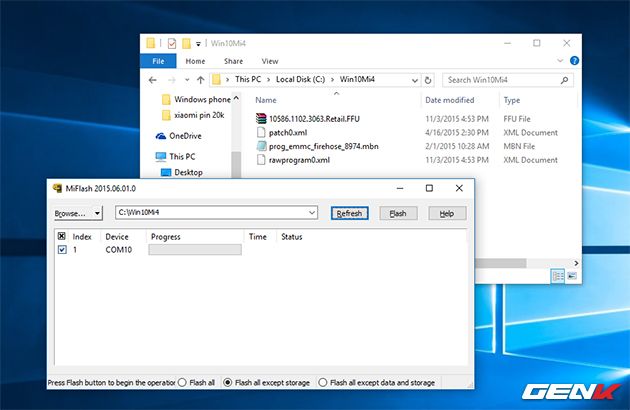Uncheck the COM10 device row checkbox
Viewport: 630px width, 410px height.
click(x=62, y=250)
